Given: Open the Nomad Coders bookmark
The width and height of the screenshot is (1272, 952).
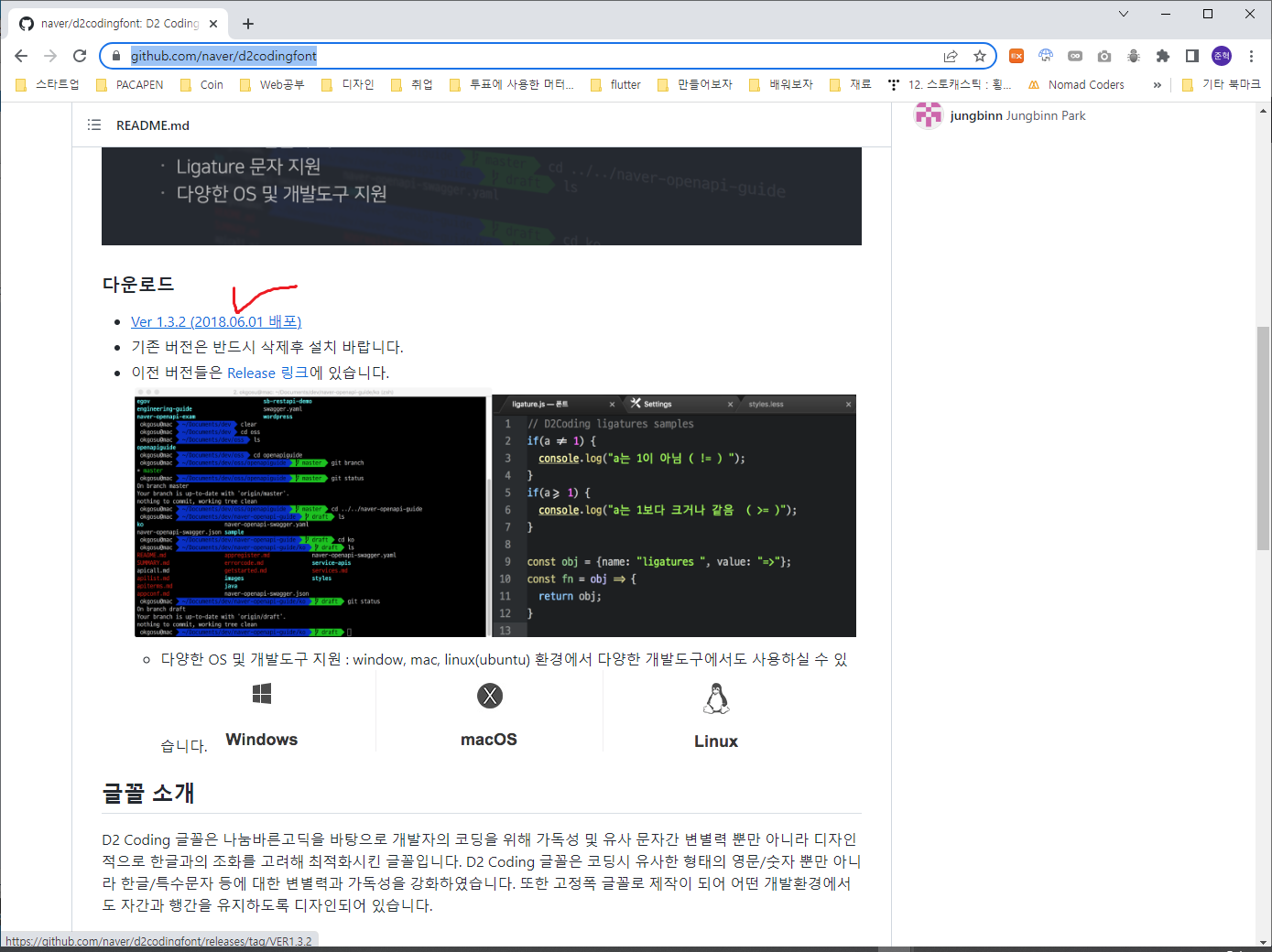Looking at the screenshot, I should pyautogui.click(x=1076, y=84).
